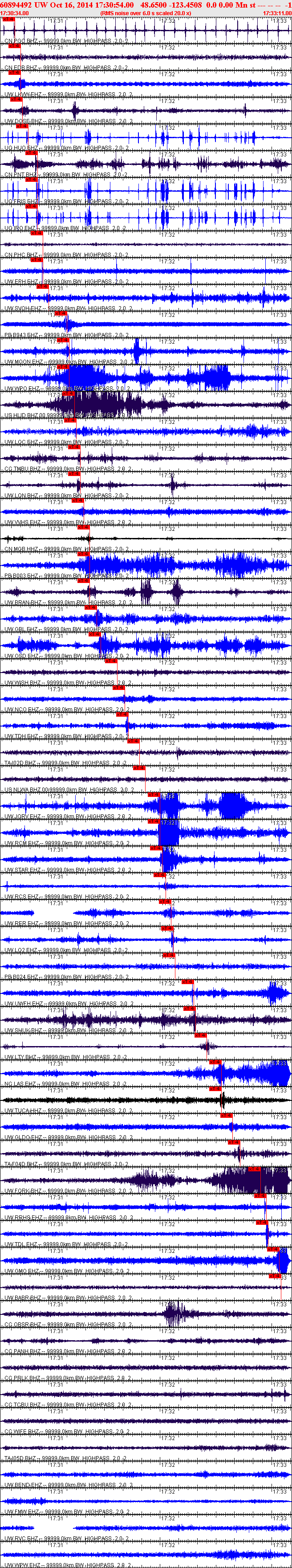Select the UW STAR EHZ trace label
This screenshot has width=292, height=1568.
click(x=69, y=870)
